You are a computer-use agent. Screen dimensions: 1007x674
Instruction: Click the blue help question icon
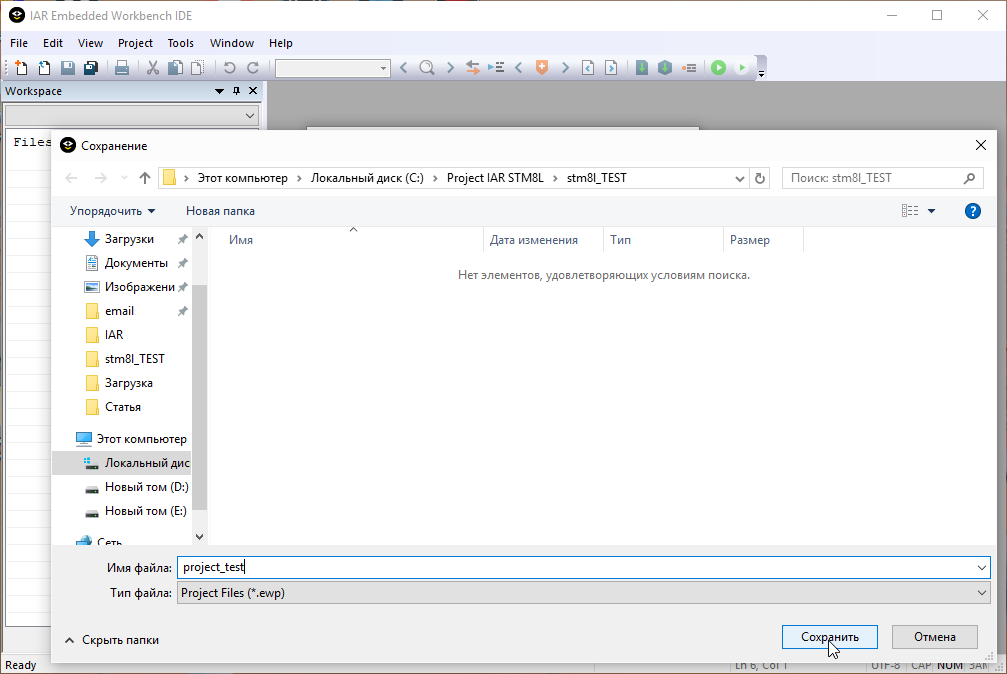coord(972,211)
